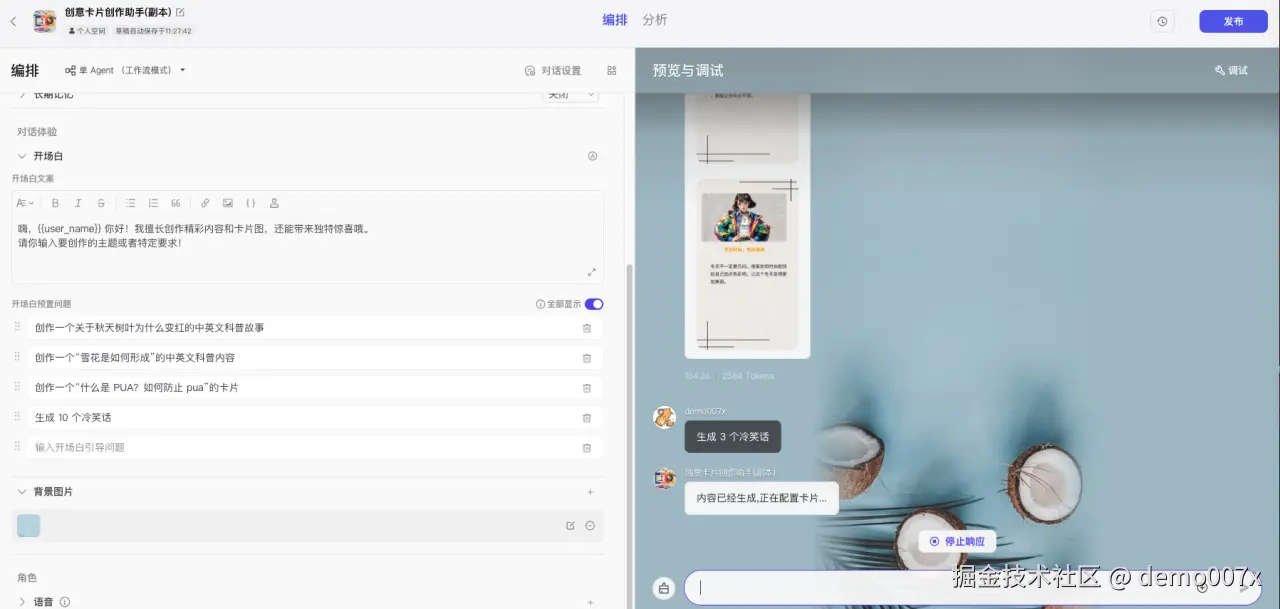
Task: Delete the 秋天树叶 preset question
Action: click(587, 328)
